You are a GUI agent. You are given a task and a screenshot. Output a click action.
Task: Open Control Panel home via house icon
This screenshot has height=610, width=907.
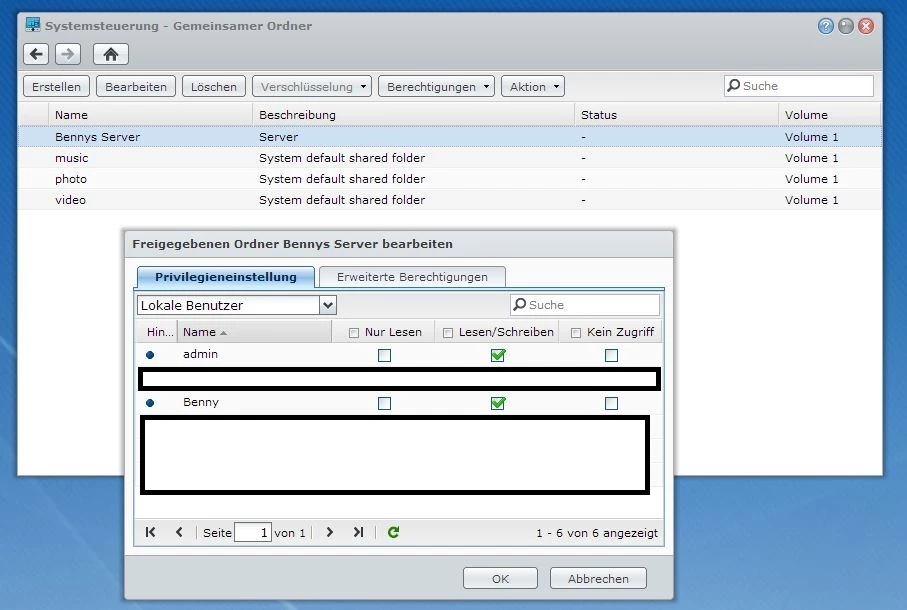coord(110,54)
